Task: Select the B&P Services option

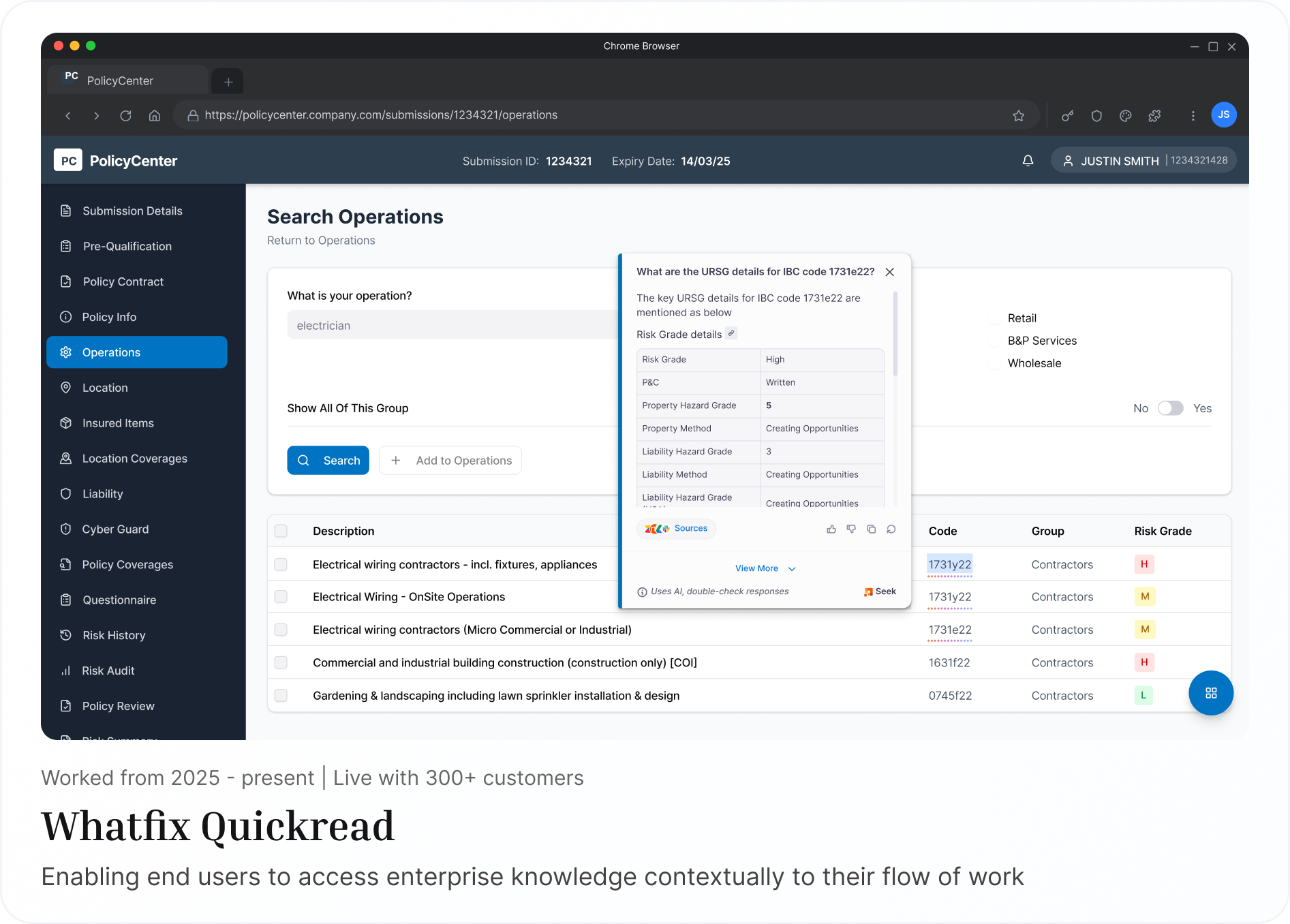Action: click(996, 341)
